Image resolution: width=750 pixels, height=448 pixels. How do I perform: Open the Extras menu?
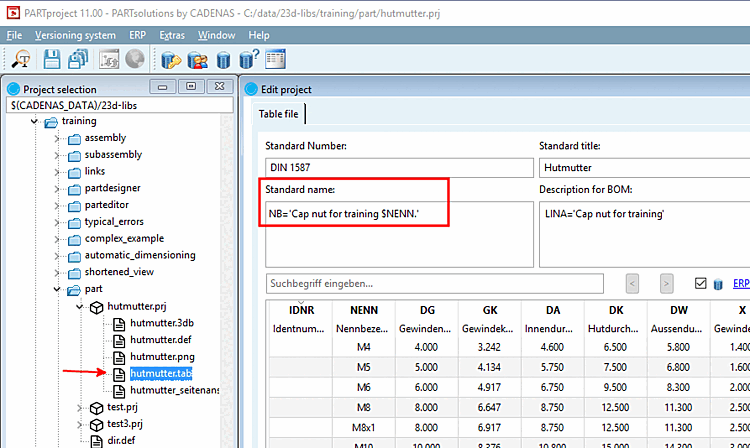click(171, 35)
